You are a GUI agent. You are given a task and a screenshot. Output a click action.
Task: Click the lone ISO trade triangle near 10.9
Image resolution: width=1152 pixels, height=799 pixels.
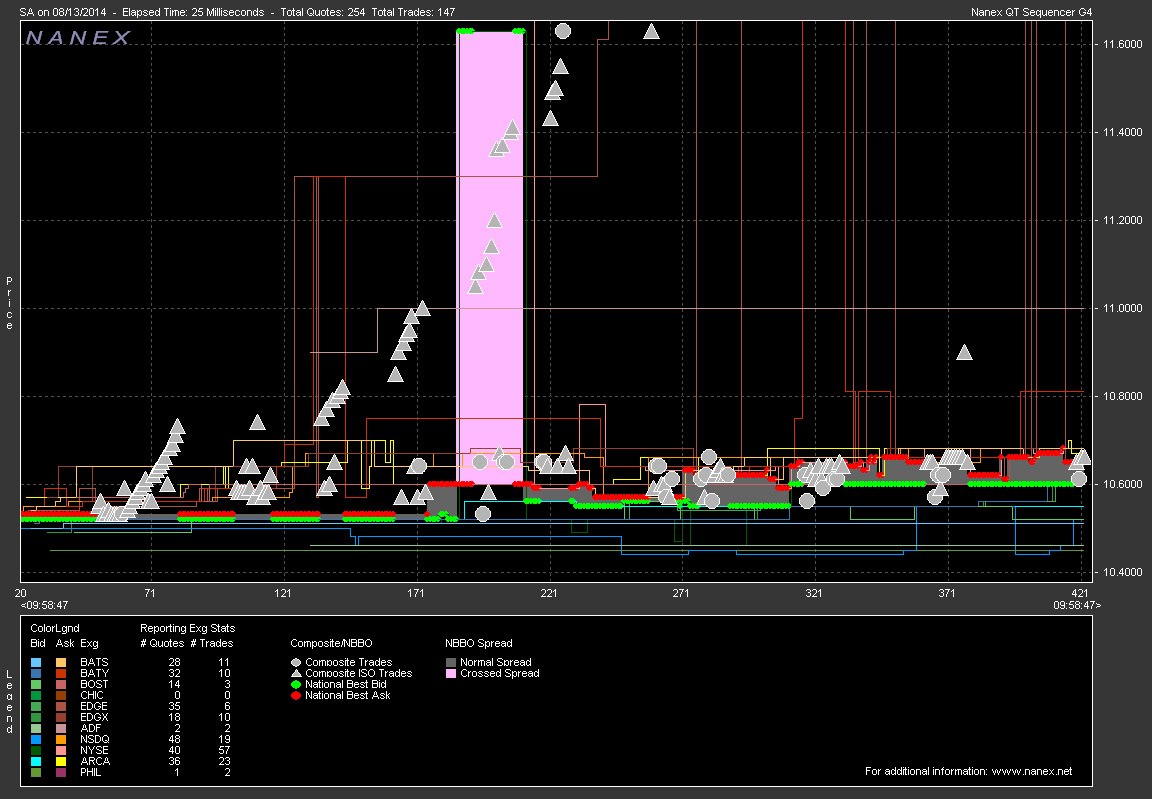pyautogui.click(x=965, y=352)
